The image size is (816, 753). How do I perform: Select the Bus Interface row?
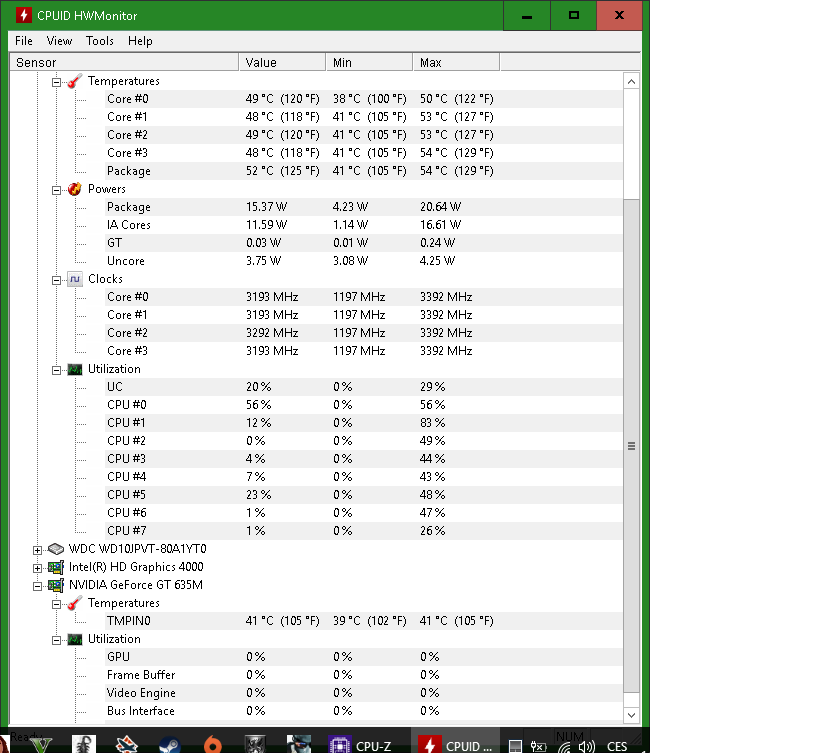click(363, 711)
